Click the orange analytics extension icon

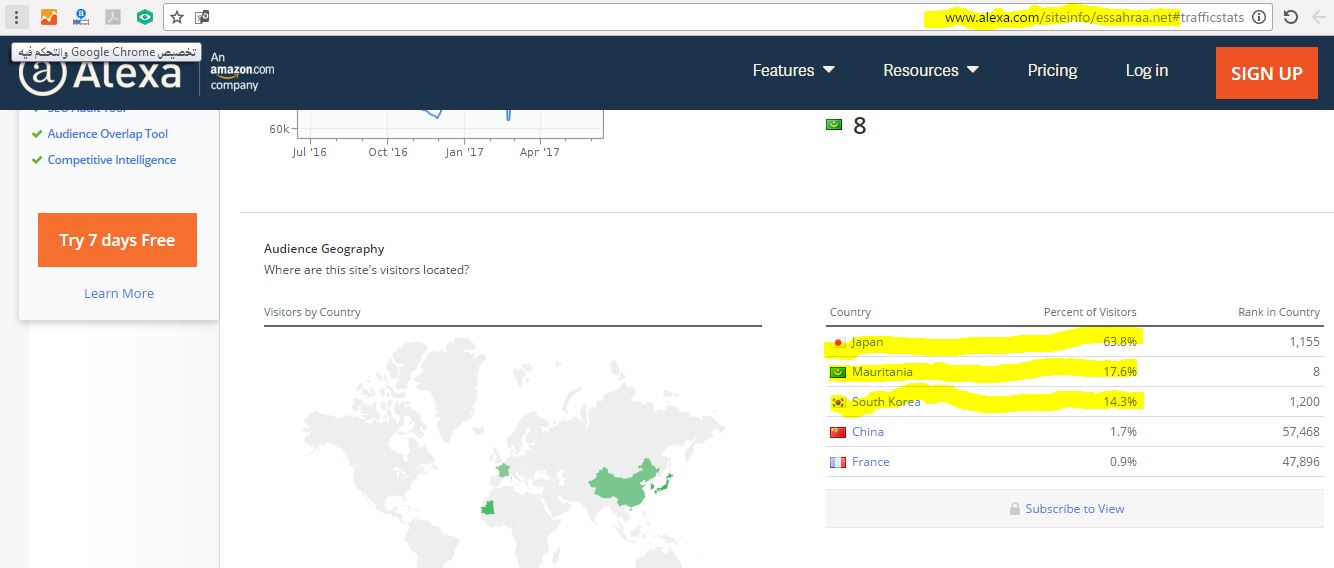click(49, 17)
